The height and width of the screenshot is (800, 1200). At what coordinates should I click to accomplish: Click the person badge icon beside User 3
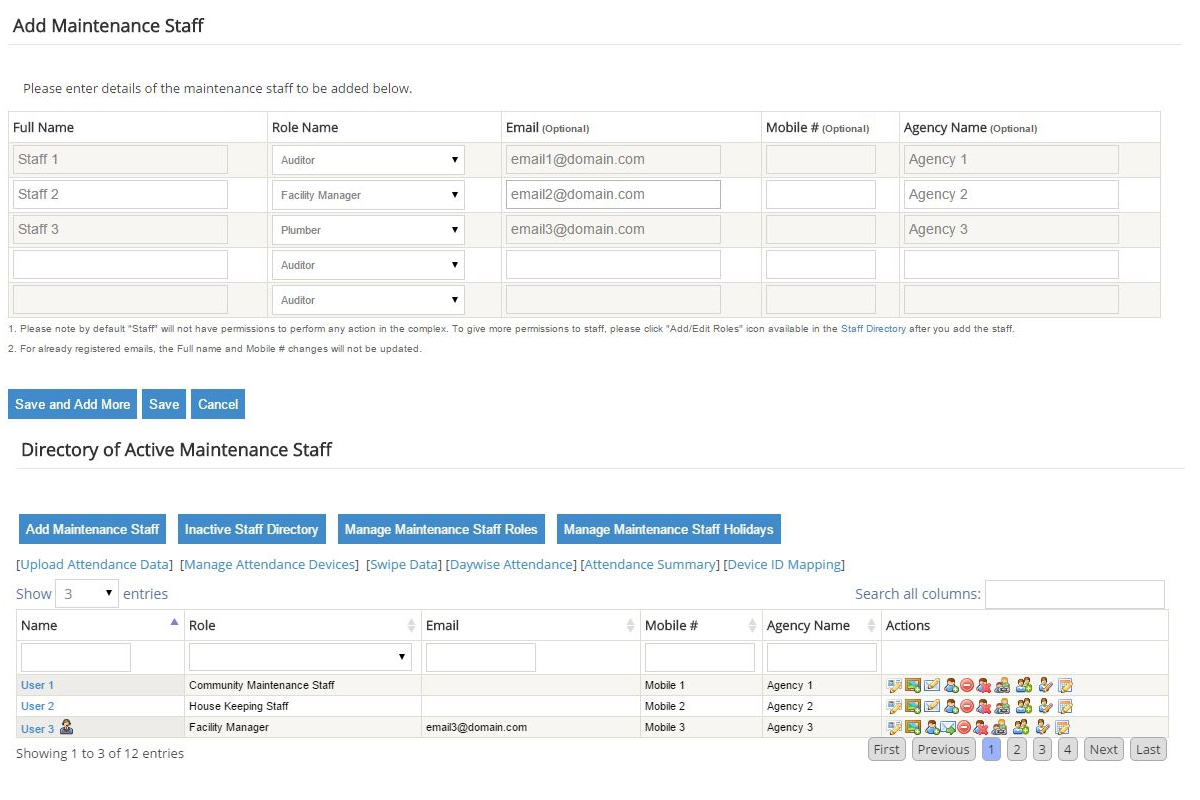(x=67, y=727)
